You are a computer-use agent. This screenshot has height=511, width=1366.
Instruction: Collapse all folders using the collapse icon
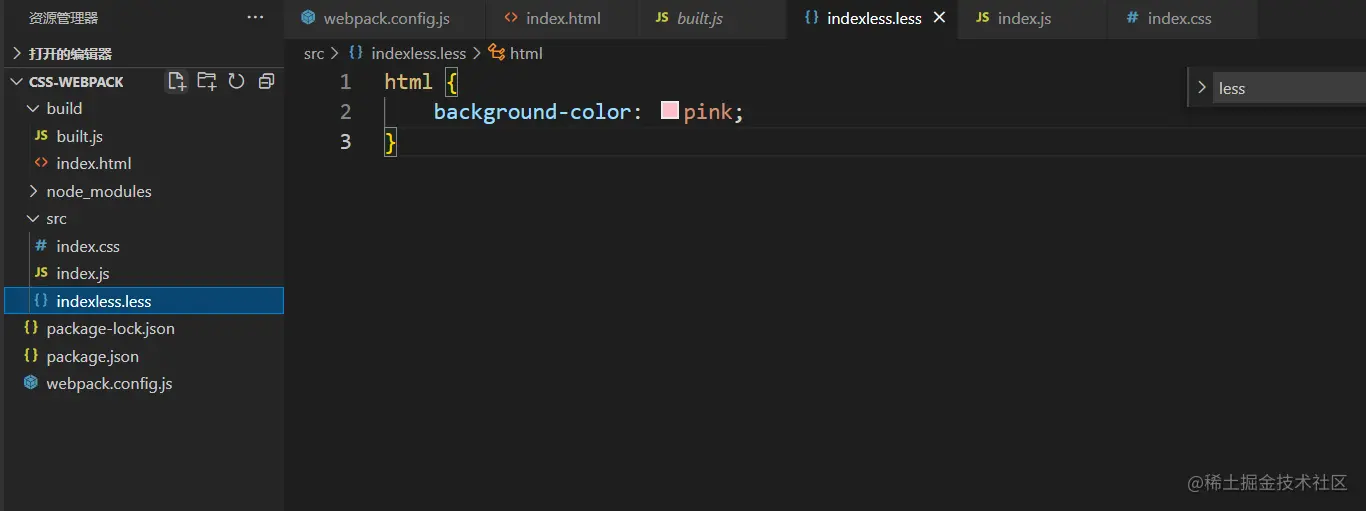[266, 81]
